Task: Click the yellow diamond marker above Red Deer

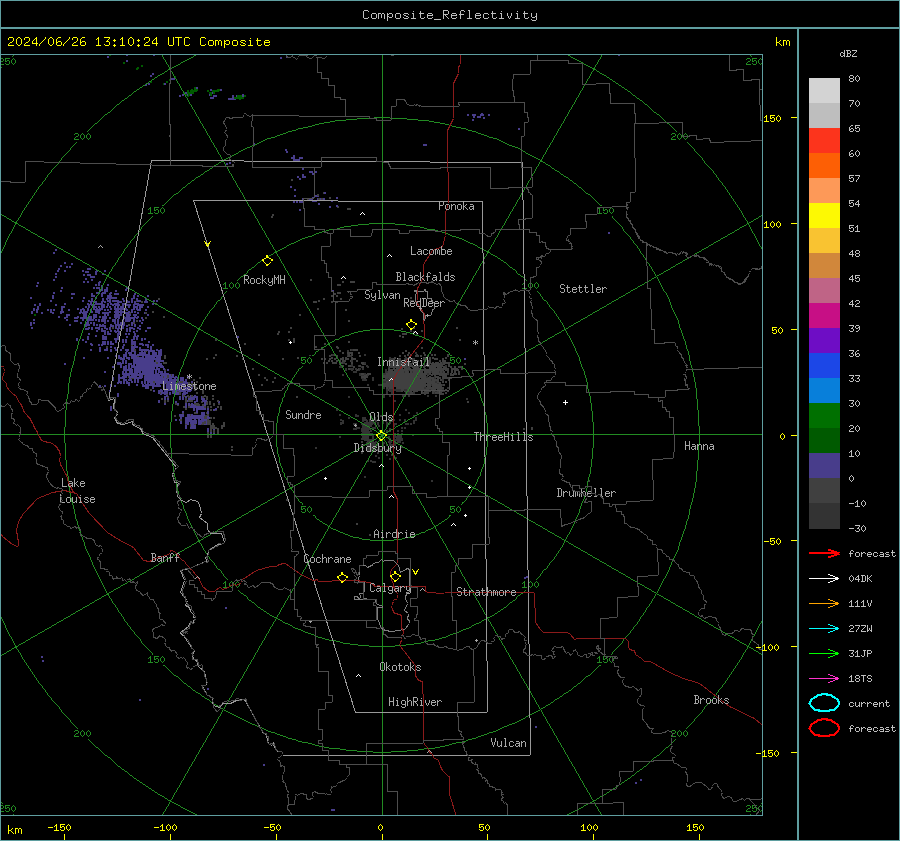Action: coord(411,325)
